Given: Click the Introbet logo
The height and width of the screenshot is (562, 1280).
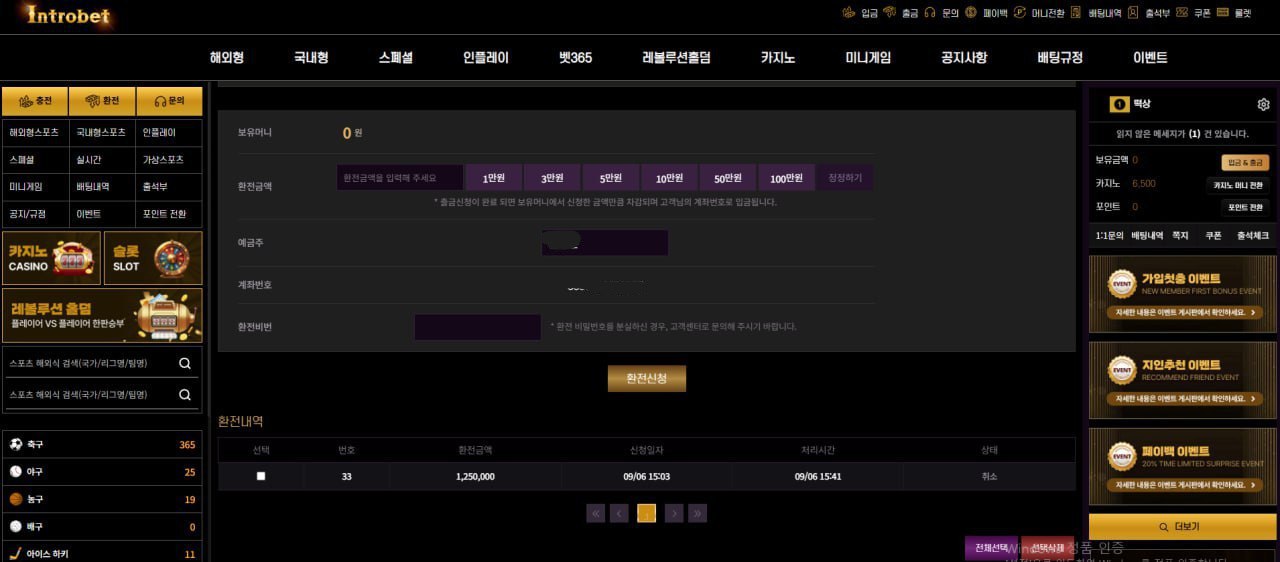Looking at the screenshot, I should pos(68,16).
